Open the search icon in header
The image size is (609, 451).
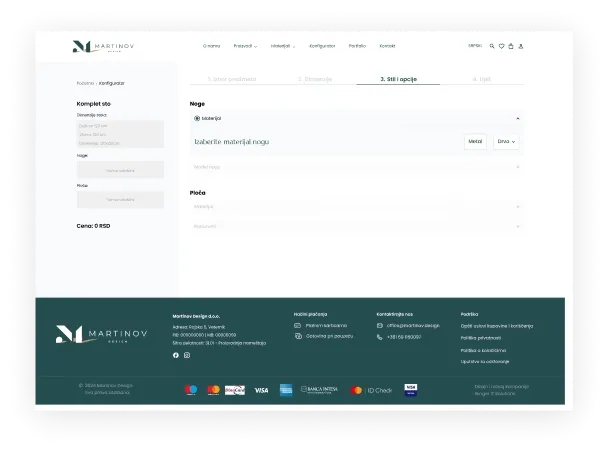(492, 46)
